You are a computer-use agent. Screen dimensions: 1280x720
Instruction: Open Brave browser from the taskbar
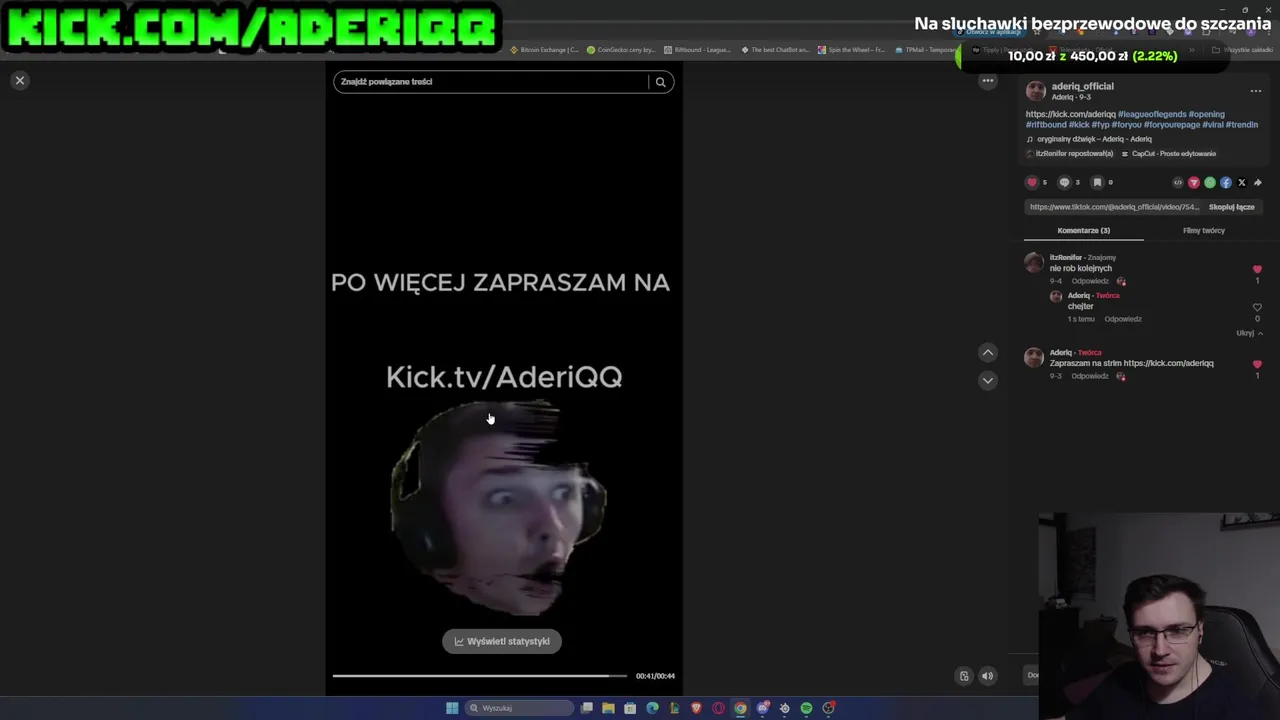[x=696, y=708]
